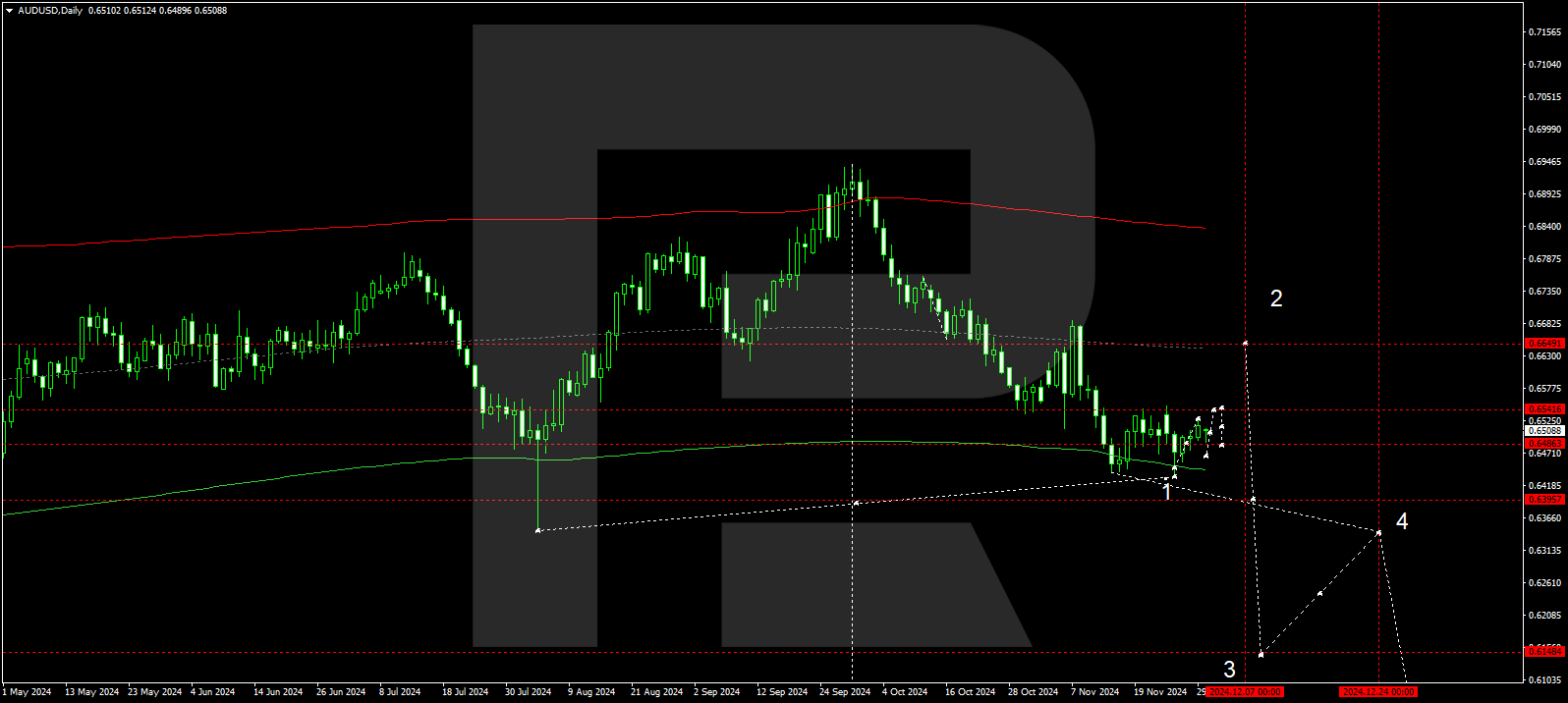Click the 18 Jul 2024 date label
This screenshot has width=1568, height=703.
coord(465,692)
